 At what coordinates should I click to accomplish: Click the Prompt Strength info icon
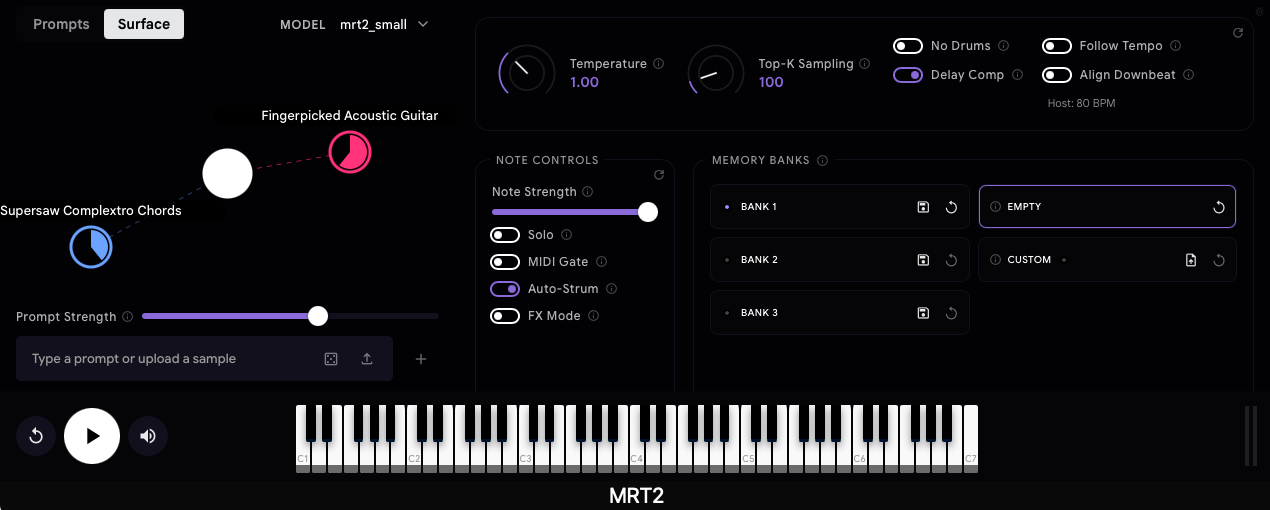coord(127,317)
